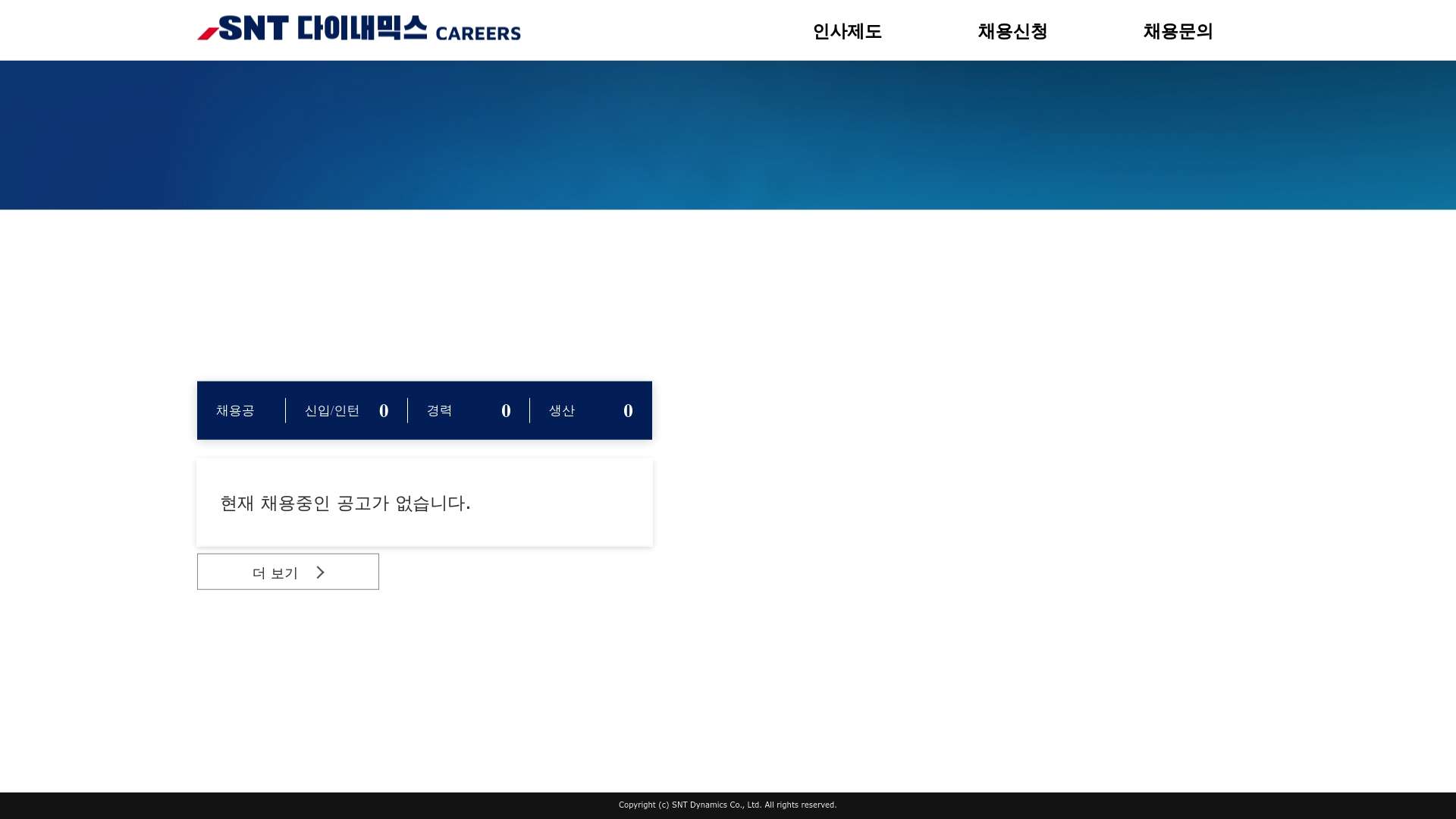Image resolution: width=1456 pixels, height=819 pixels.
Task: Select the 인사제도 menu item
Action: pos(846,32)
